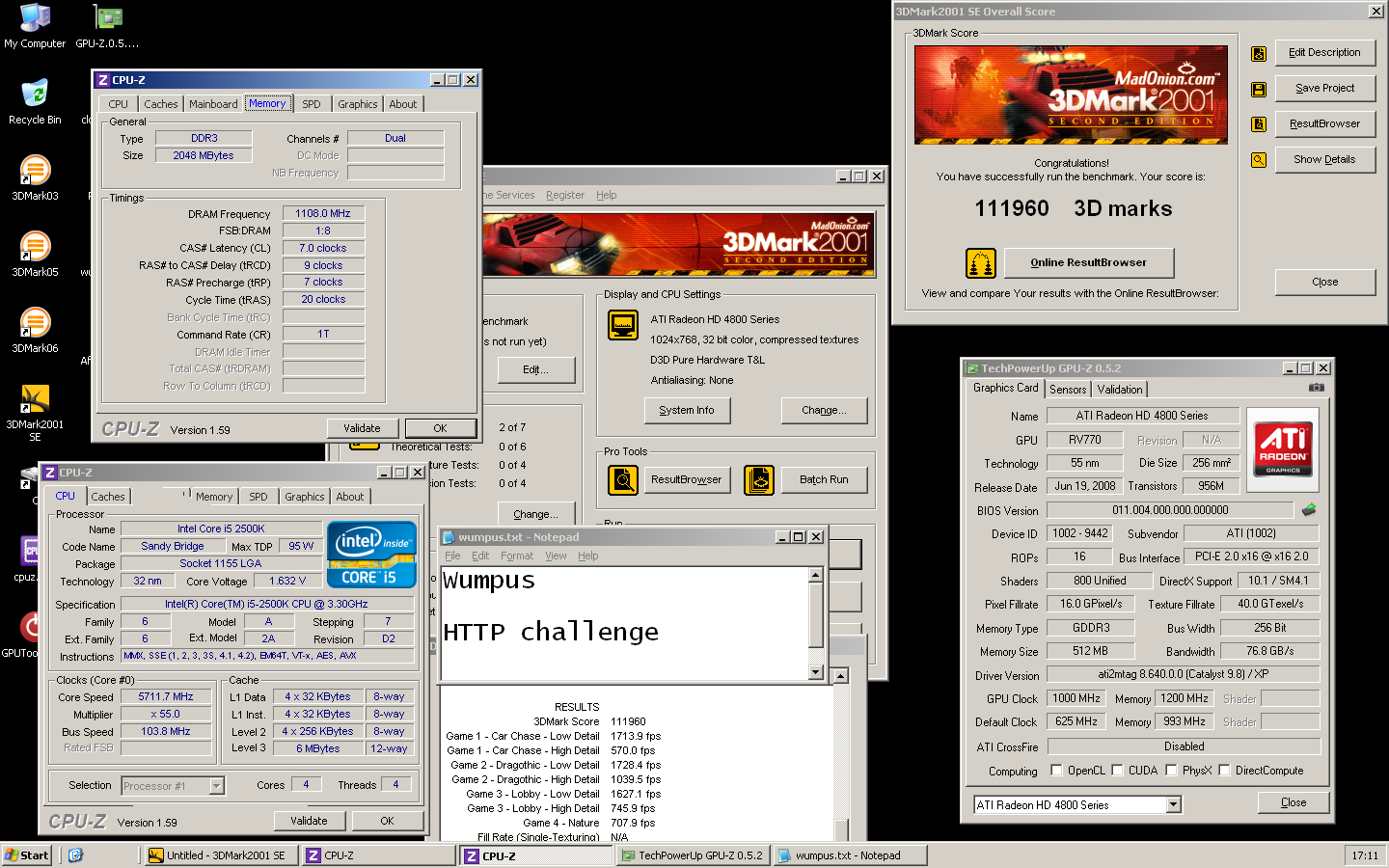Open the Mainboard tab in top CPU-Z window

click(213, 104)
